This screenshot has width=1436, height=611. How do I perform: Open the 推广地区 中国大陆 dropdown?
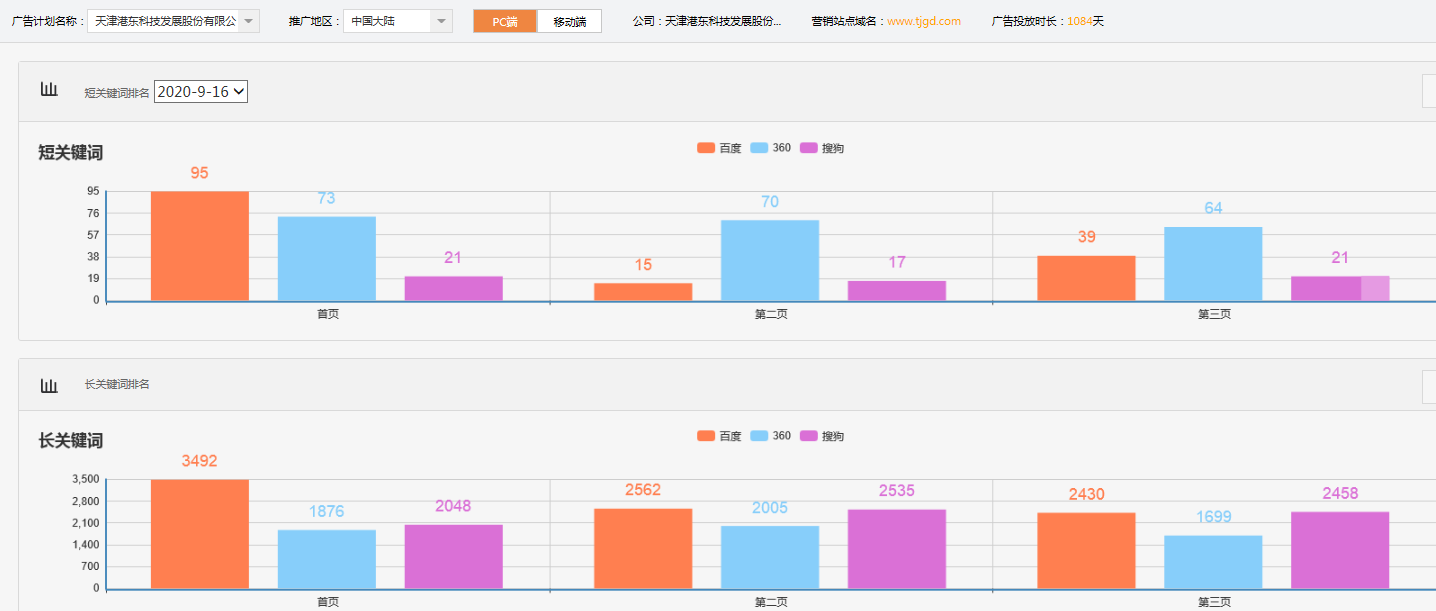point(397,21)
